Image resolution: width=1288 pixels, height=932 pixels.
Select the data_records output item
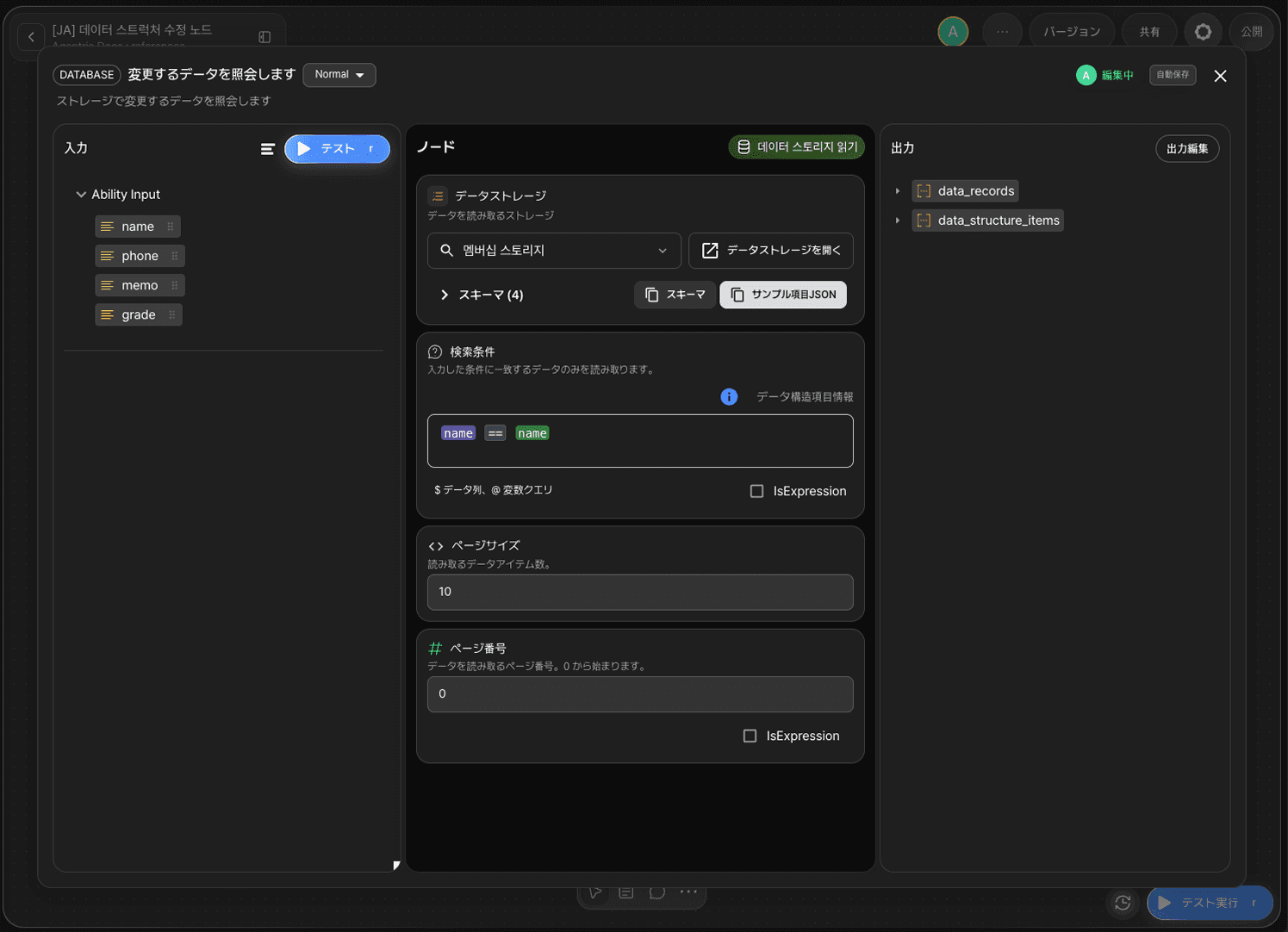point(965,191)
